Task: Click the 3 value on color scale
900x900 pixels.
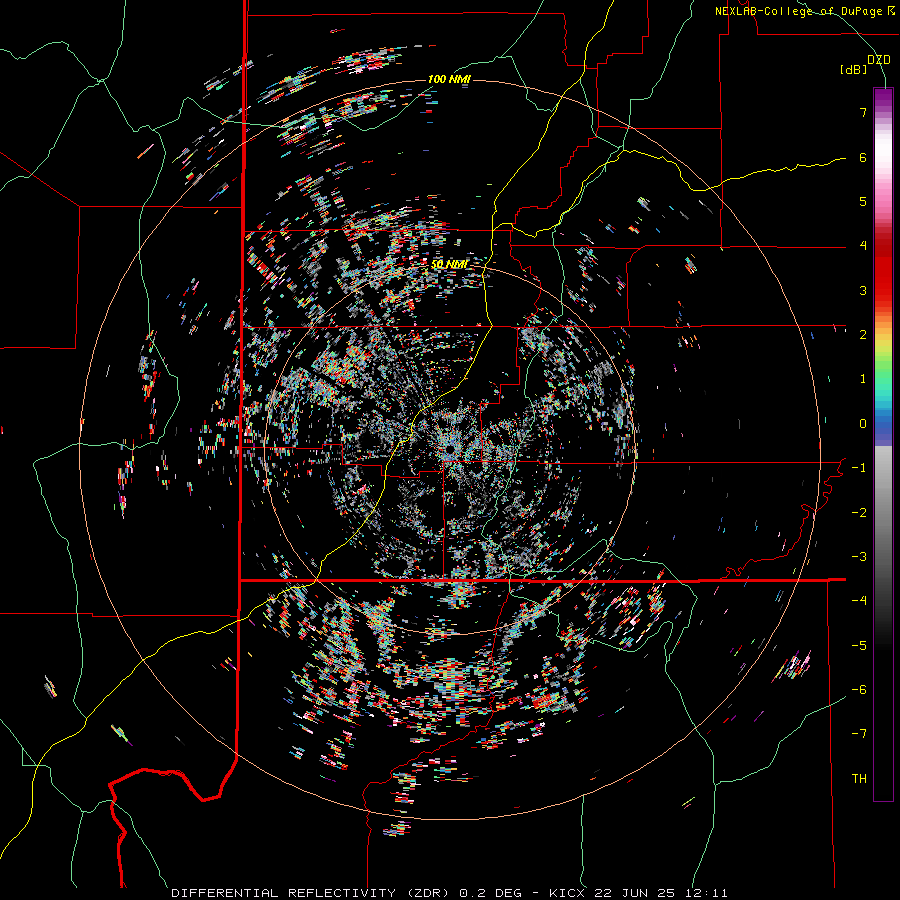Action: [863, 290]
